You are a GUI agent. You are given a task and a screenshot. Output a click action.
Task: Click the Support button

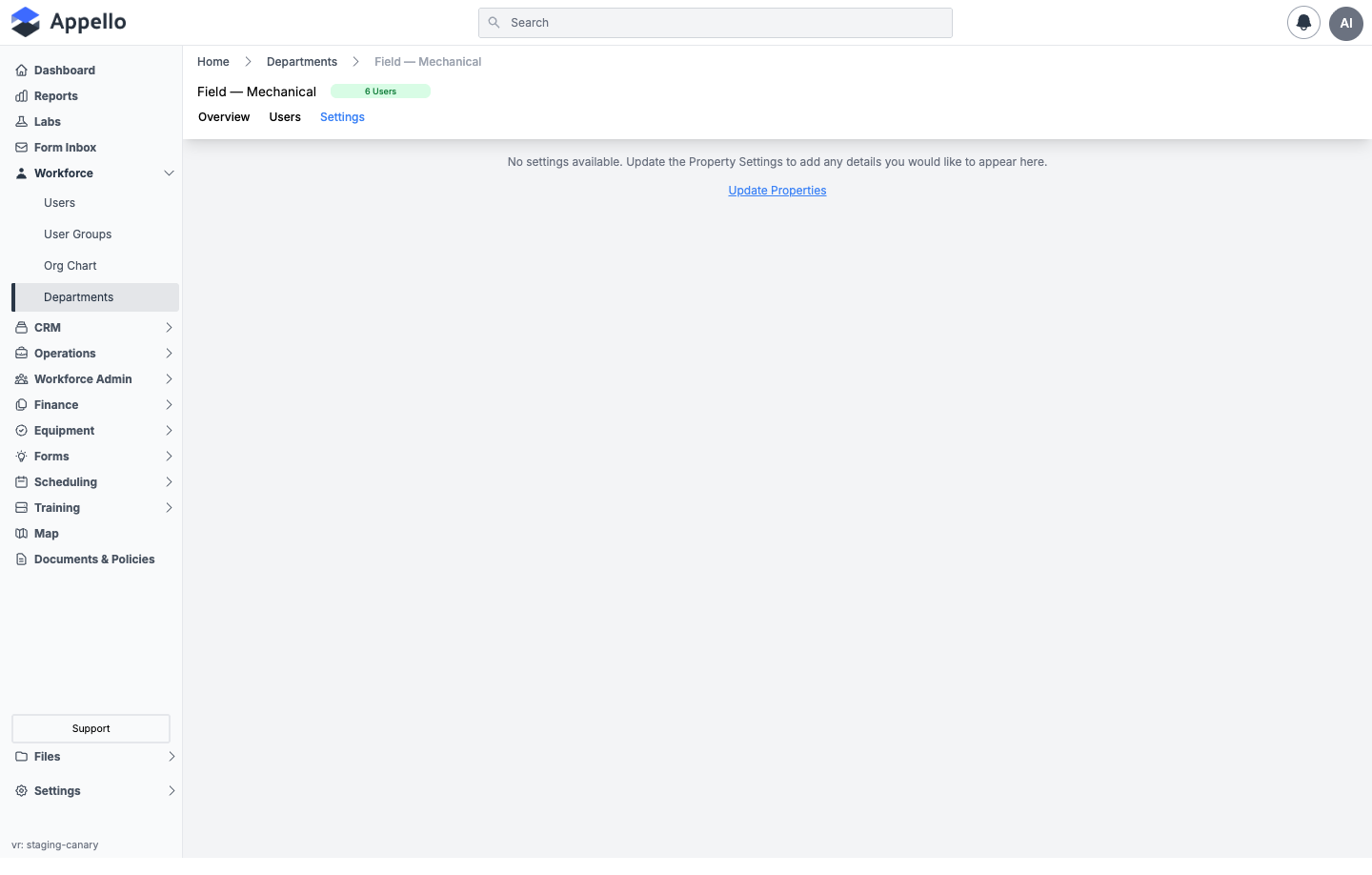[x=91, y=728]
